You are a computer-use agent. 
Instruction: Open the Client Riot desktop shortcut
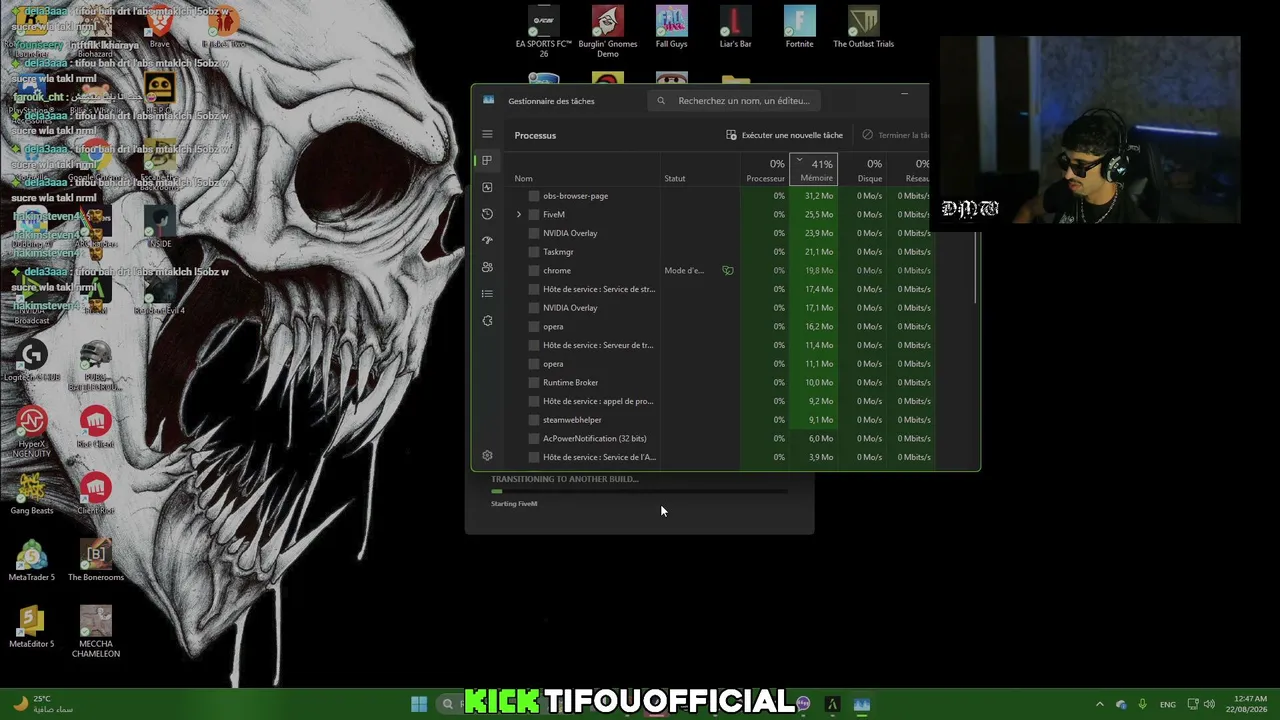click(x=96, y=494)
